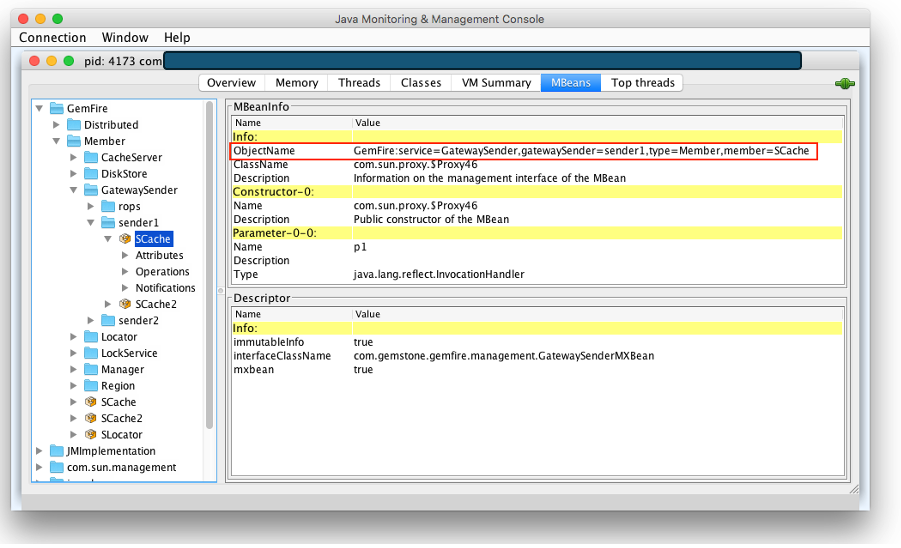
Task: Open the VM Summary tab
Action: pyautogui.click(x=496, y=83)
